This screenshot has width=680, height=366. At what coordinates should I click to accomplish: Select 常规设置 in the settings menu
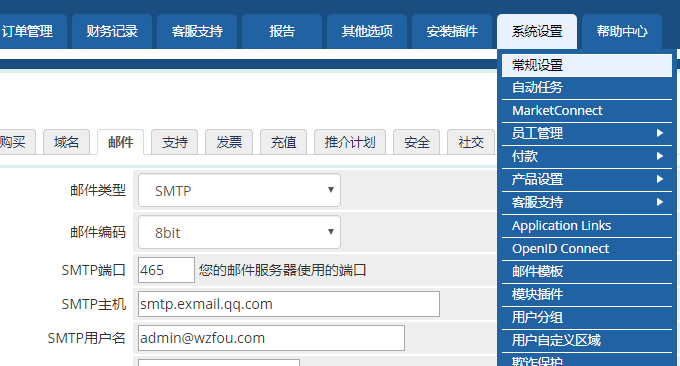point(587,65)
